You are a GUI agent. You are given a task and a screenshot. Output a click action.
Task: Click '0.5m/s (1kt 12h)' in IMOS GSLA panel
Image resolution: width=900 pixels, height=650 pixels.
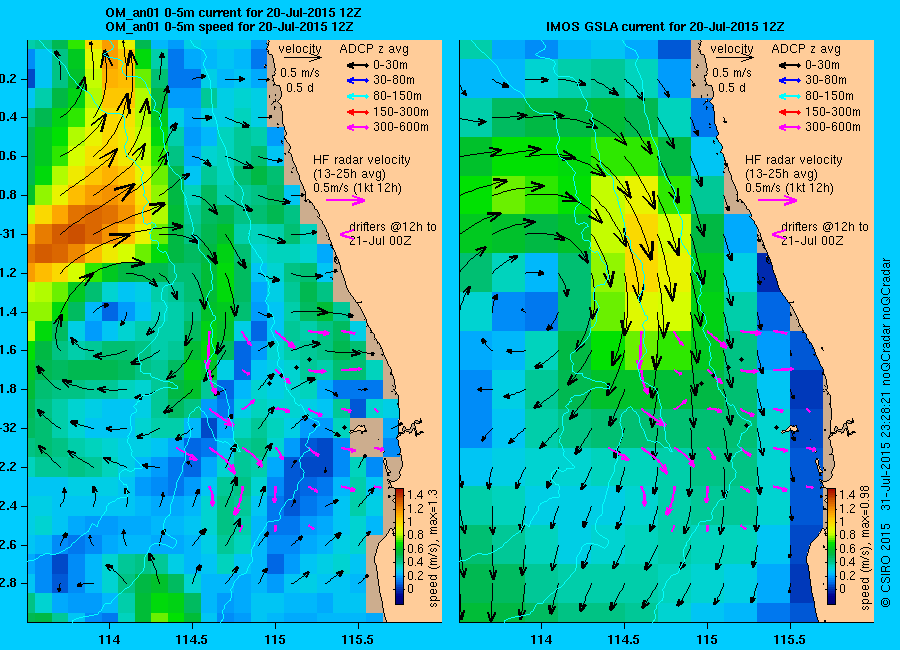[790, 188]
